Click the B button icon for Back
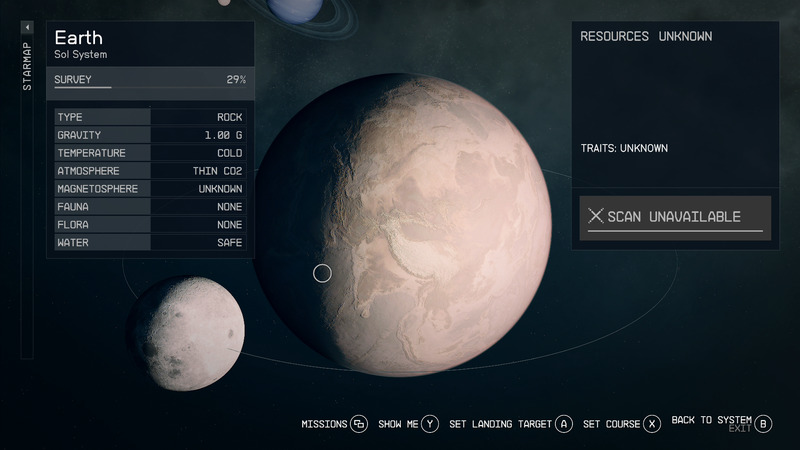This screenshot has height=450, width=800. 763,424
